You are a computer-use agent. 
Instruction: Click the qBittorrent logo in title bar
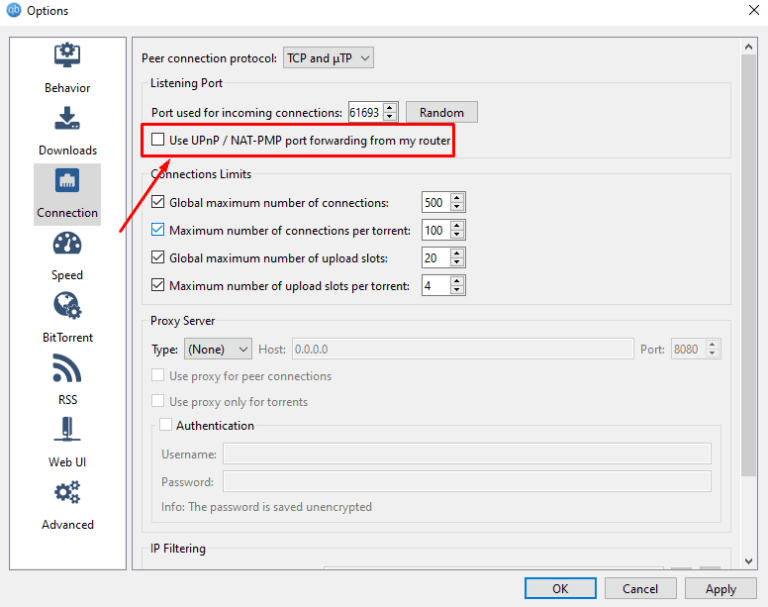pos(14,10)
